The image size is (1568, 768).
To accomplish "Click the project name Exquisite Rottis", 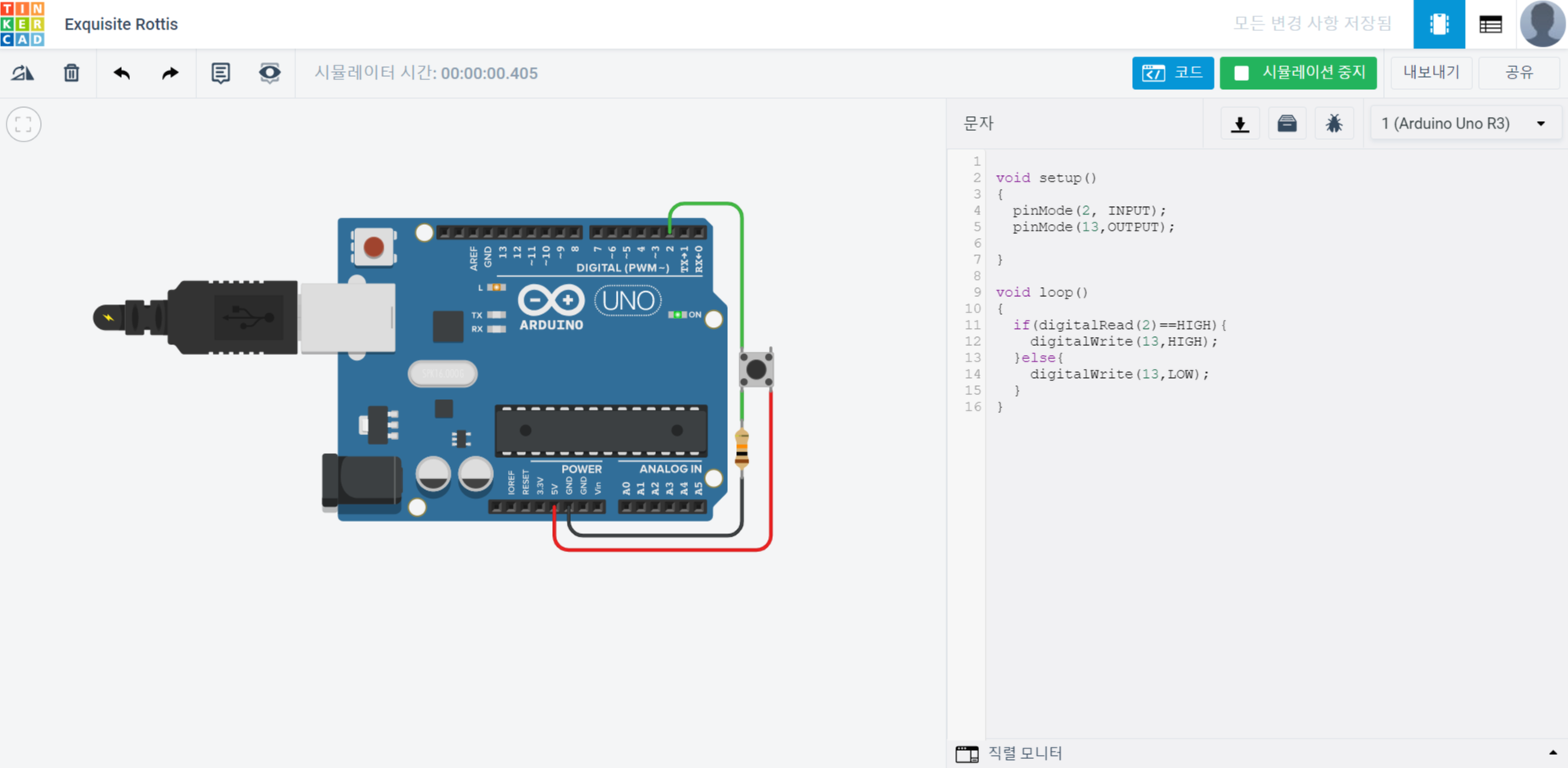I will 121,25.
